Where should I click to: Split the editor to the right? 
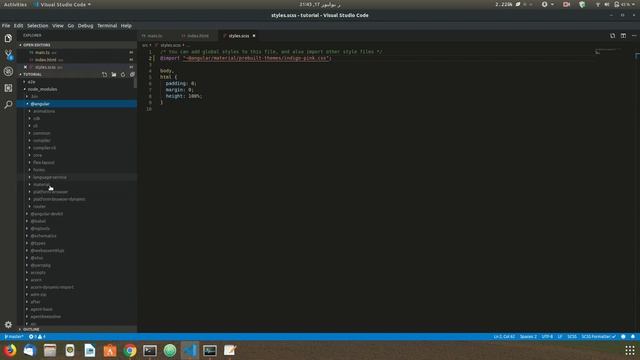[623, 36]
